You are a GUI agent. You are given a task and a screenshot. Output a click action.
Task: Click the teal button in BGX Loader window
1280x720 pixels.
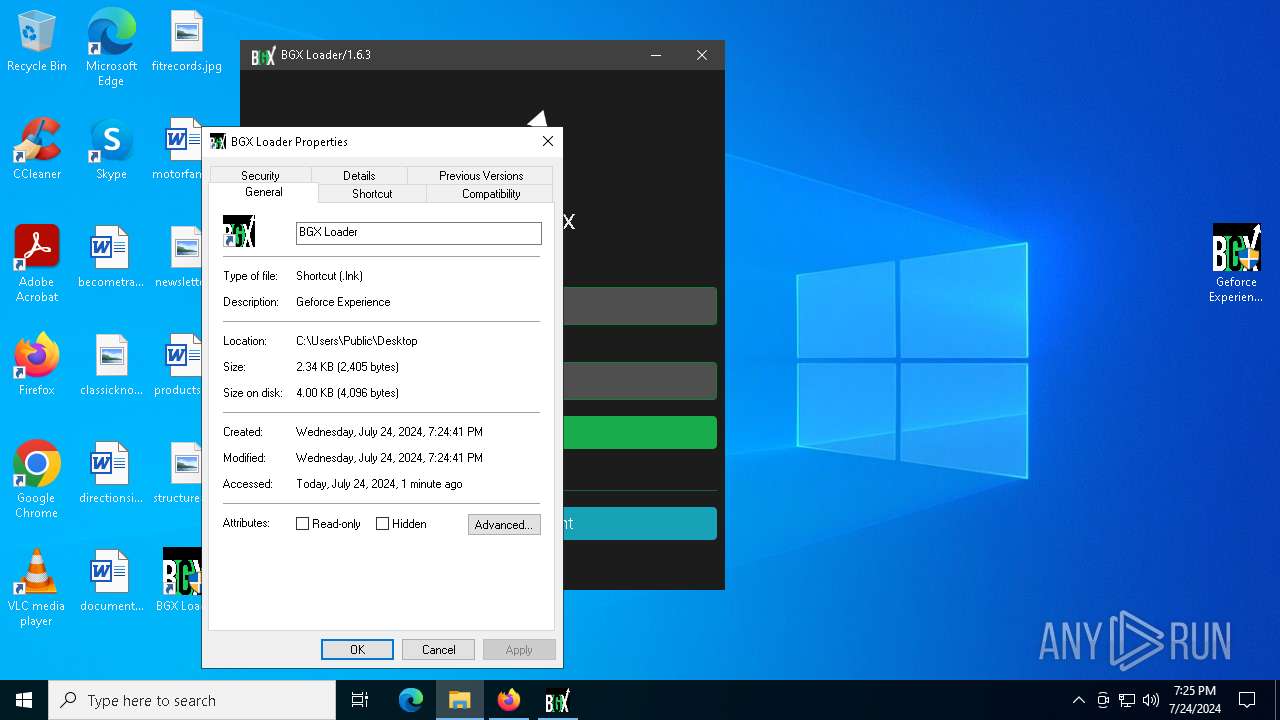point(640,523)
